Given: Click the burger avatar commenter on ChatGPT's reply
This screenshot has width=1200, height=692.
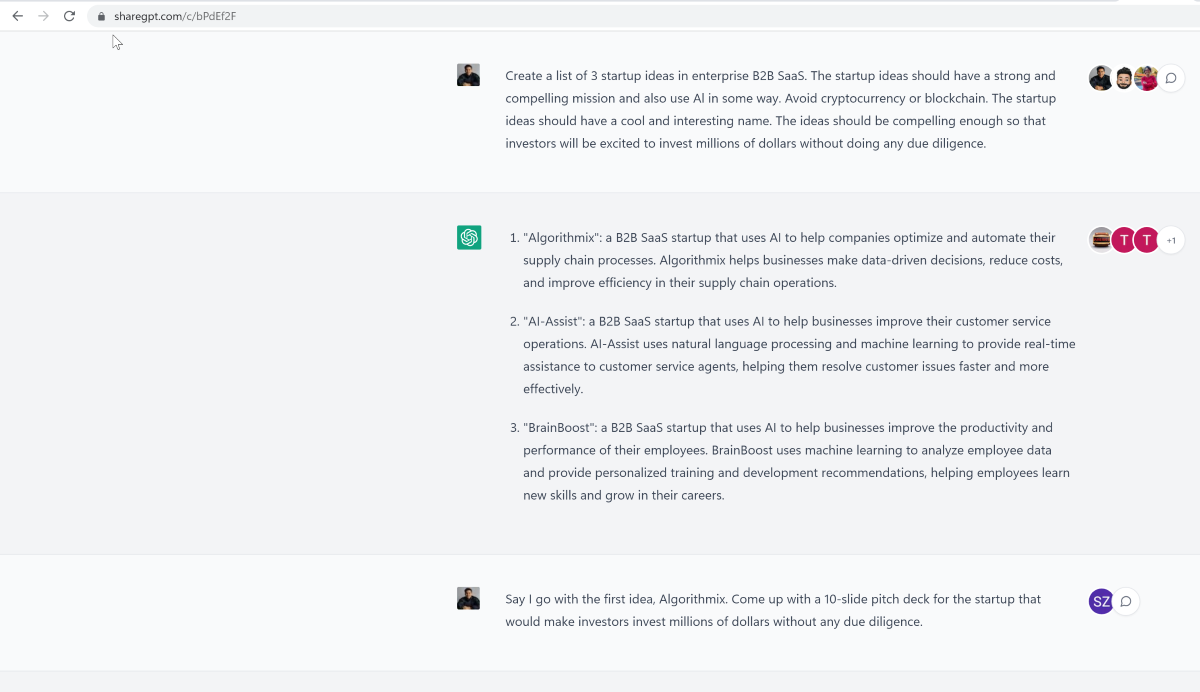Looking at the screenshot, I should click(x=1101, y=240).
